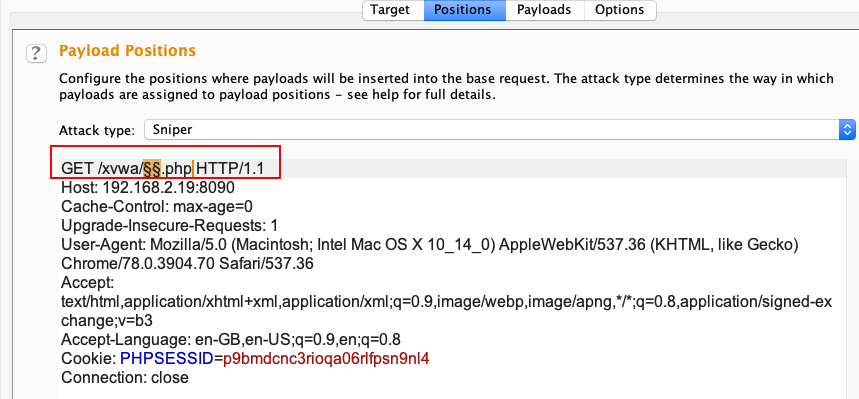
Task: Click the Connection: close line
Action: [125, 378]
